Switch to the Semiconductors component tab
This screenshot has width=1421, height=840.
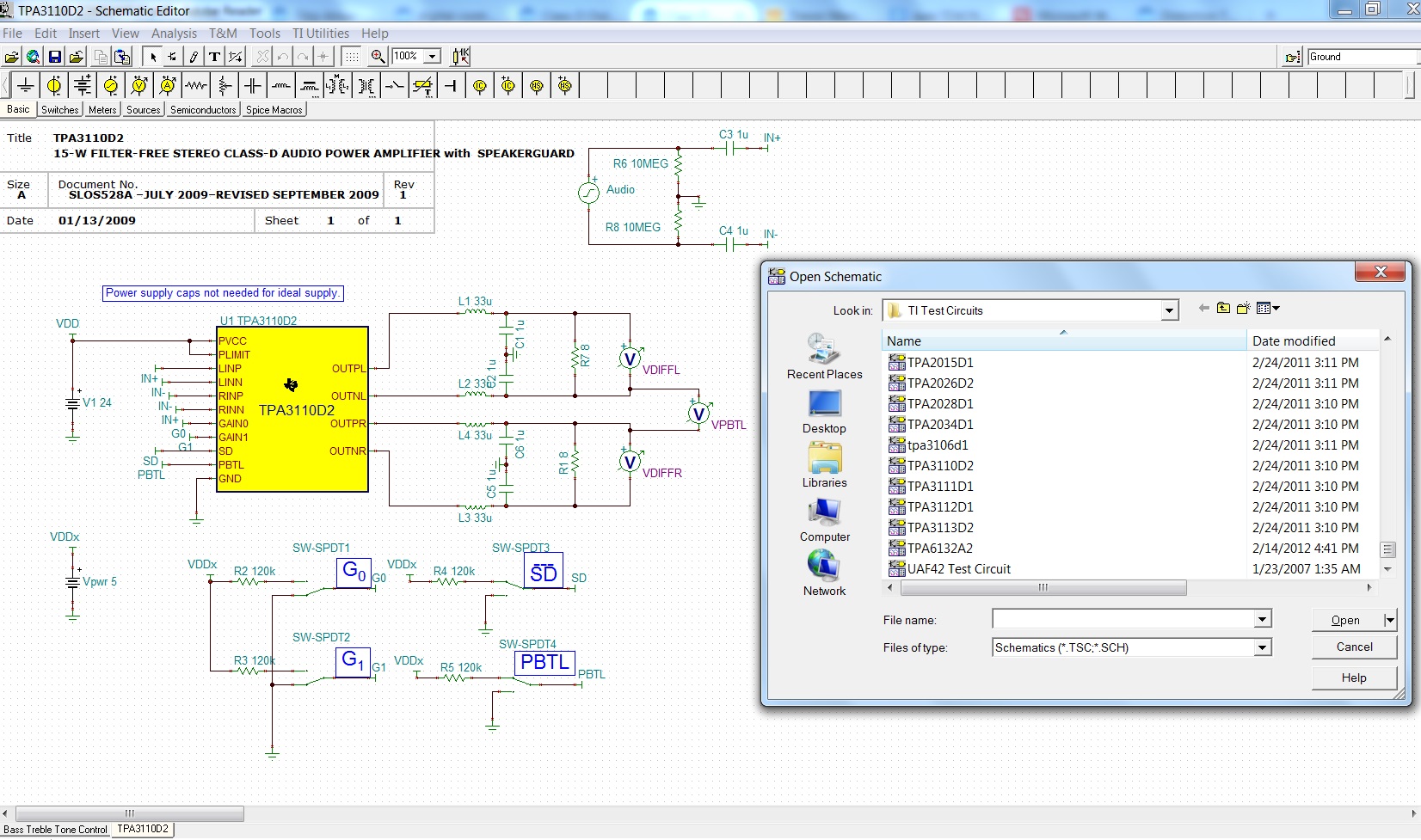[203, 110]
